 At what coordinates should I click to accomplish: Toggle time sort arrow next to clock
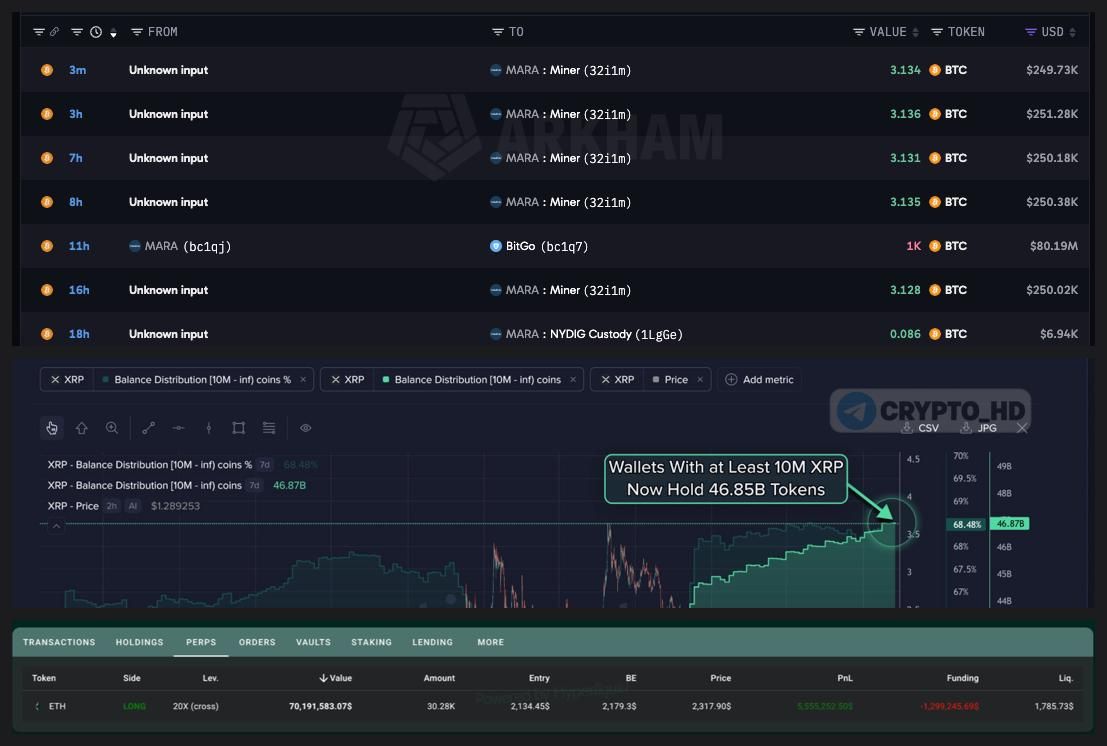click(113, 33)
